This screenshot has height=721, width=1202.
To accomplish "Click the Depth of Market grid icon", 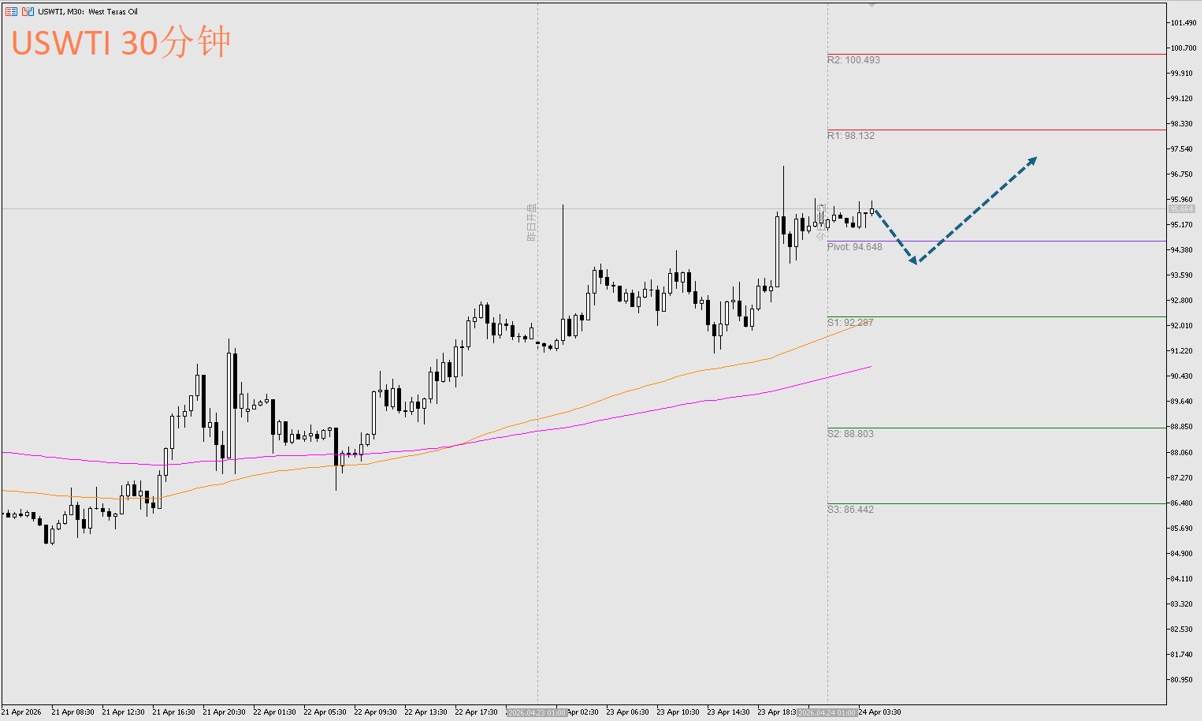I will [11, 11].
